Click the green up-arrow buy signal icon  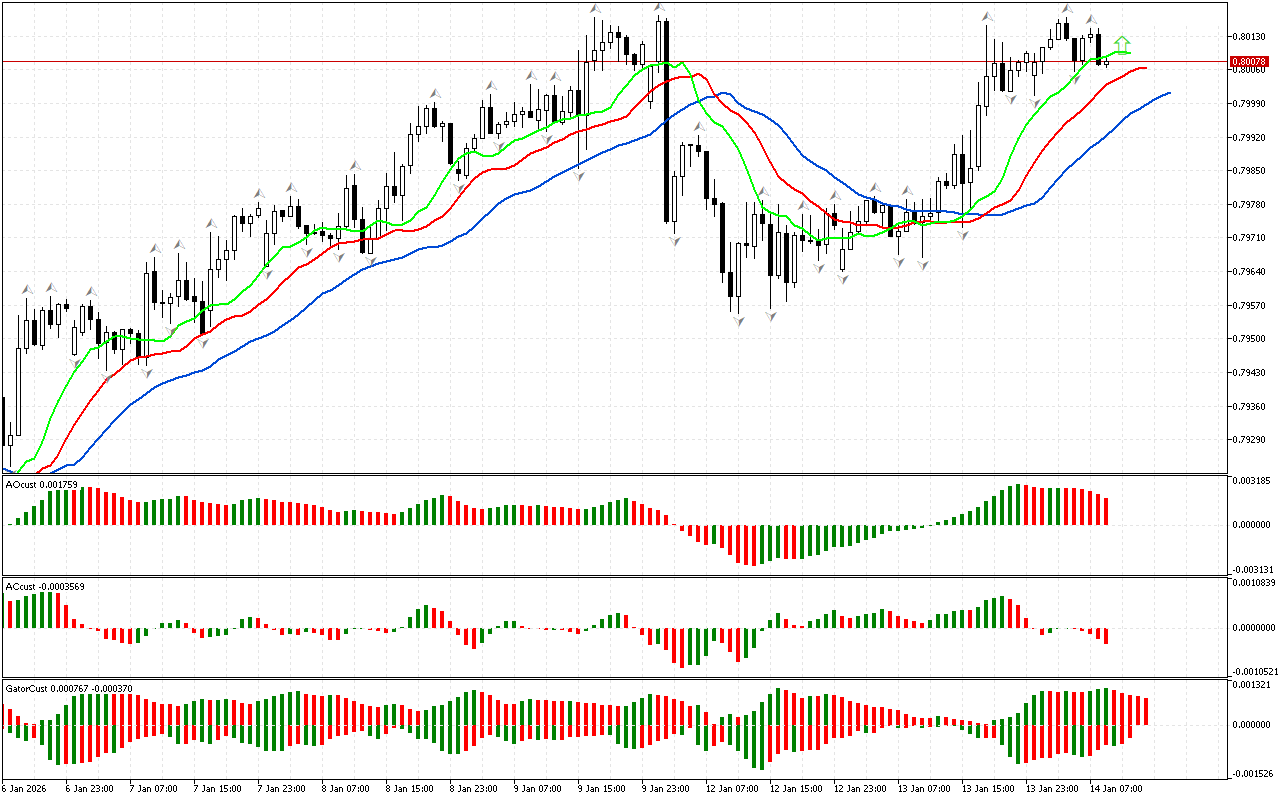tap(1123, 44)
